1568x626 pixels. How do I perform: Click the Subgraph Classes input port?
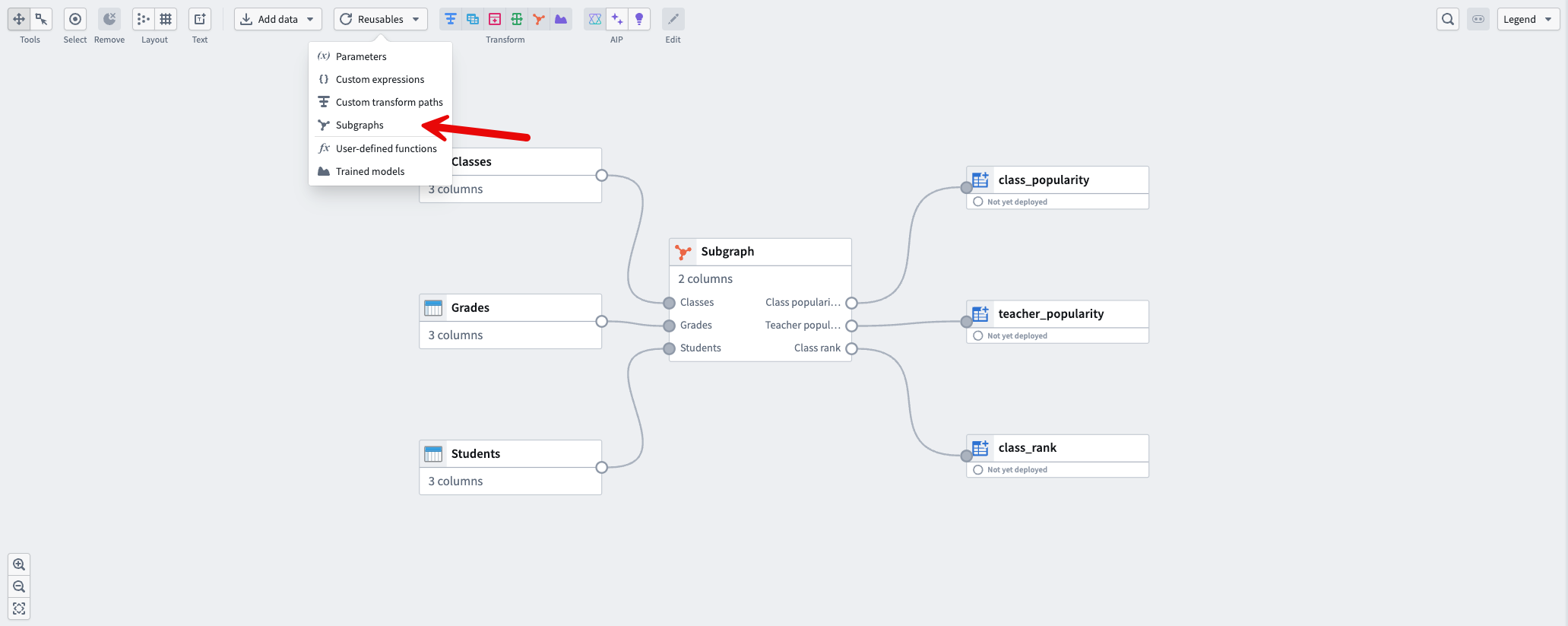click(670, 303)
